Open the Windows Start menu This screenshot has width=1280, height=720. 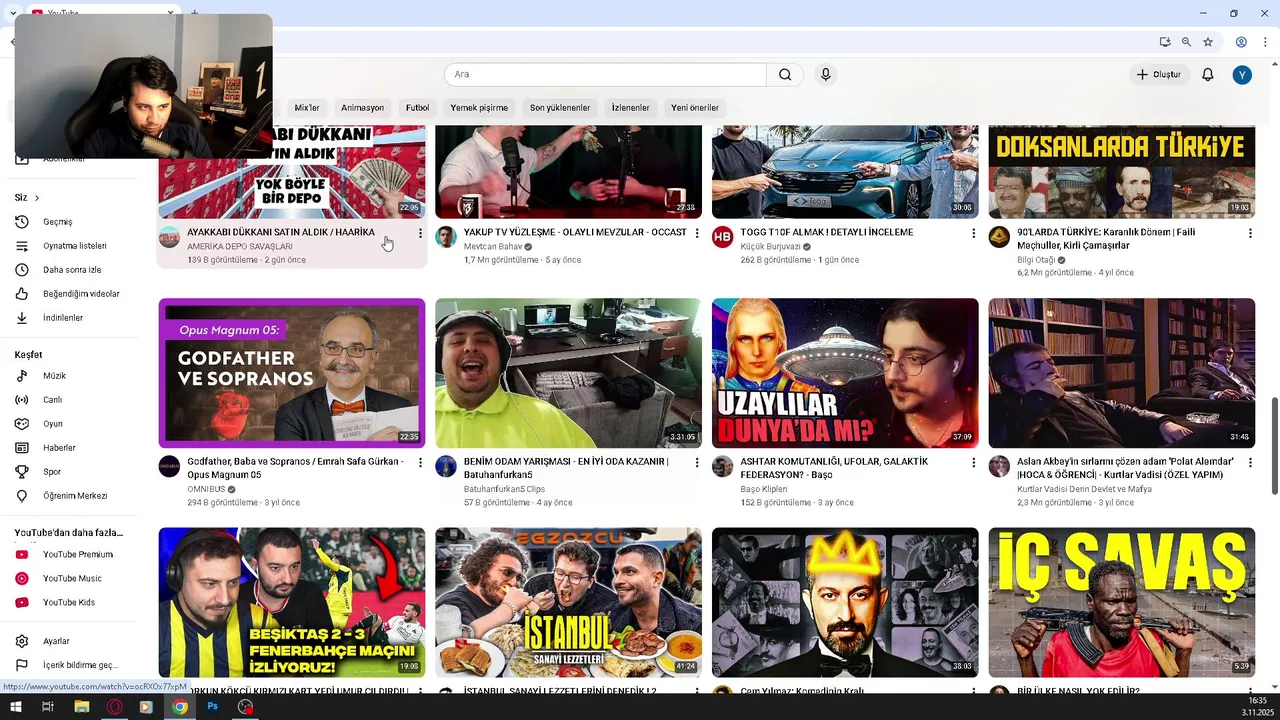click(15, 707)
